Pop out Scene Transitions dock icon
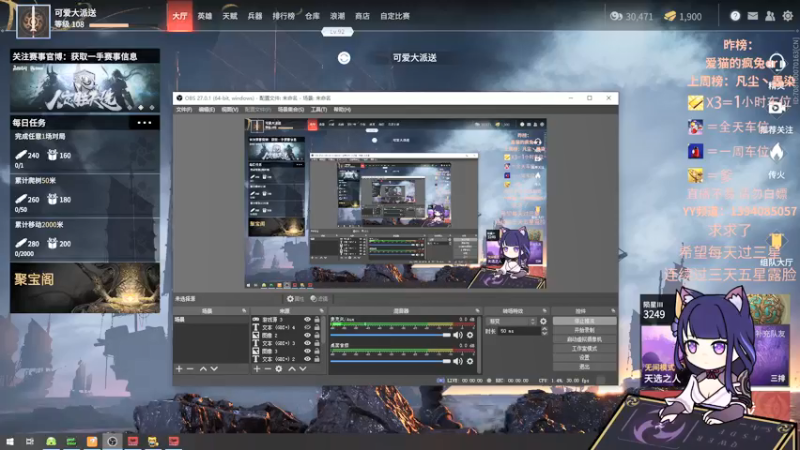The width and height of the screenshot is (800, 450). [x=544, y=311]
